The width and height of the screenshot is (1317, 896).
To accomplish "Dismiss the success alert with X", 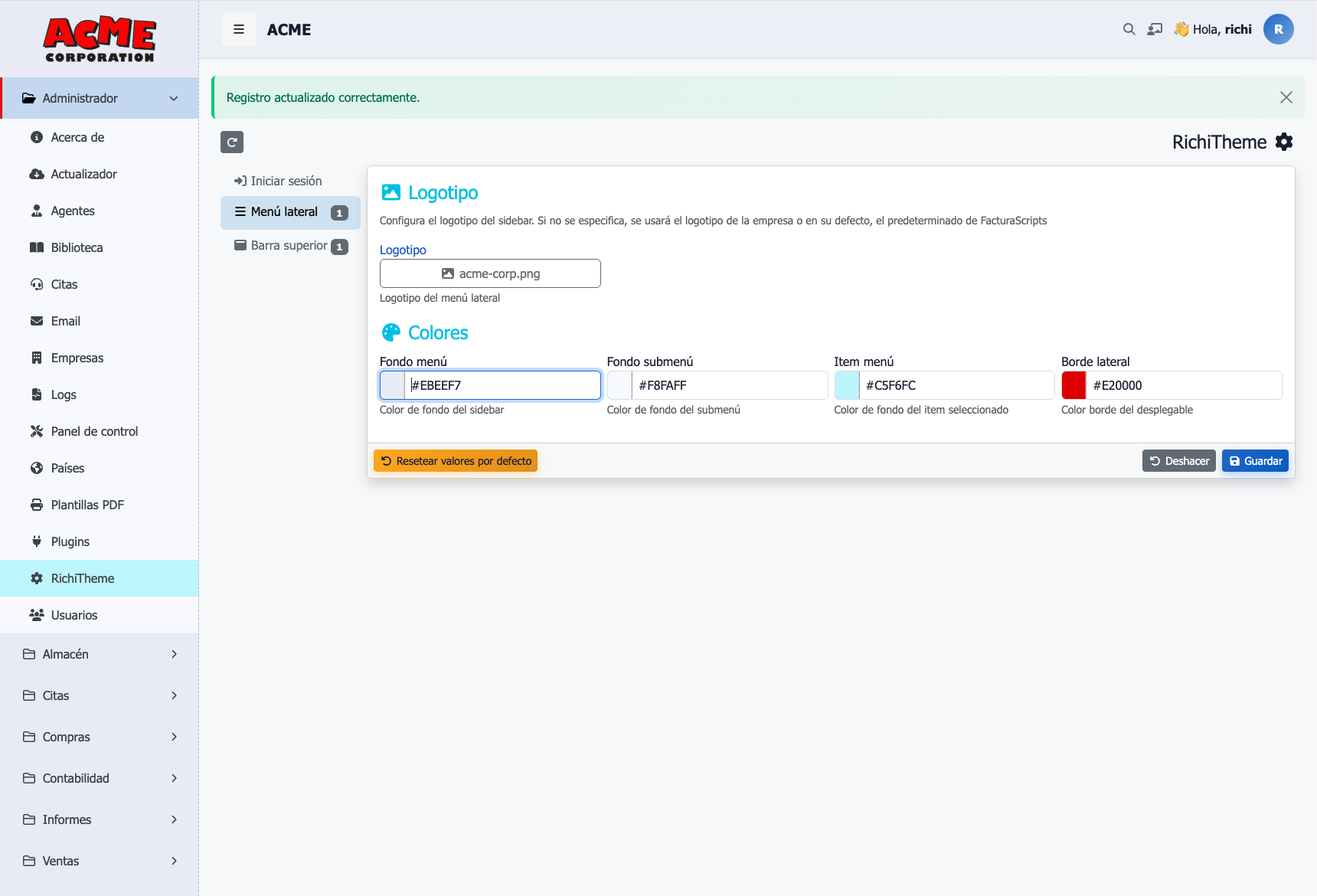I will 1286,97.
